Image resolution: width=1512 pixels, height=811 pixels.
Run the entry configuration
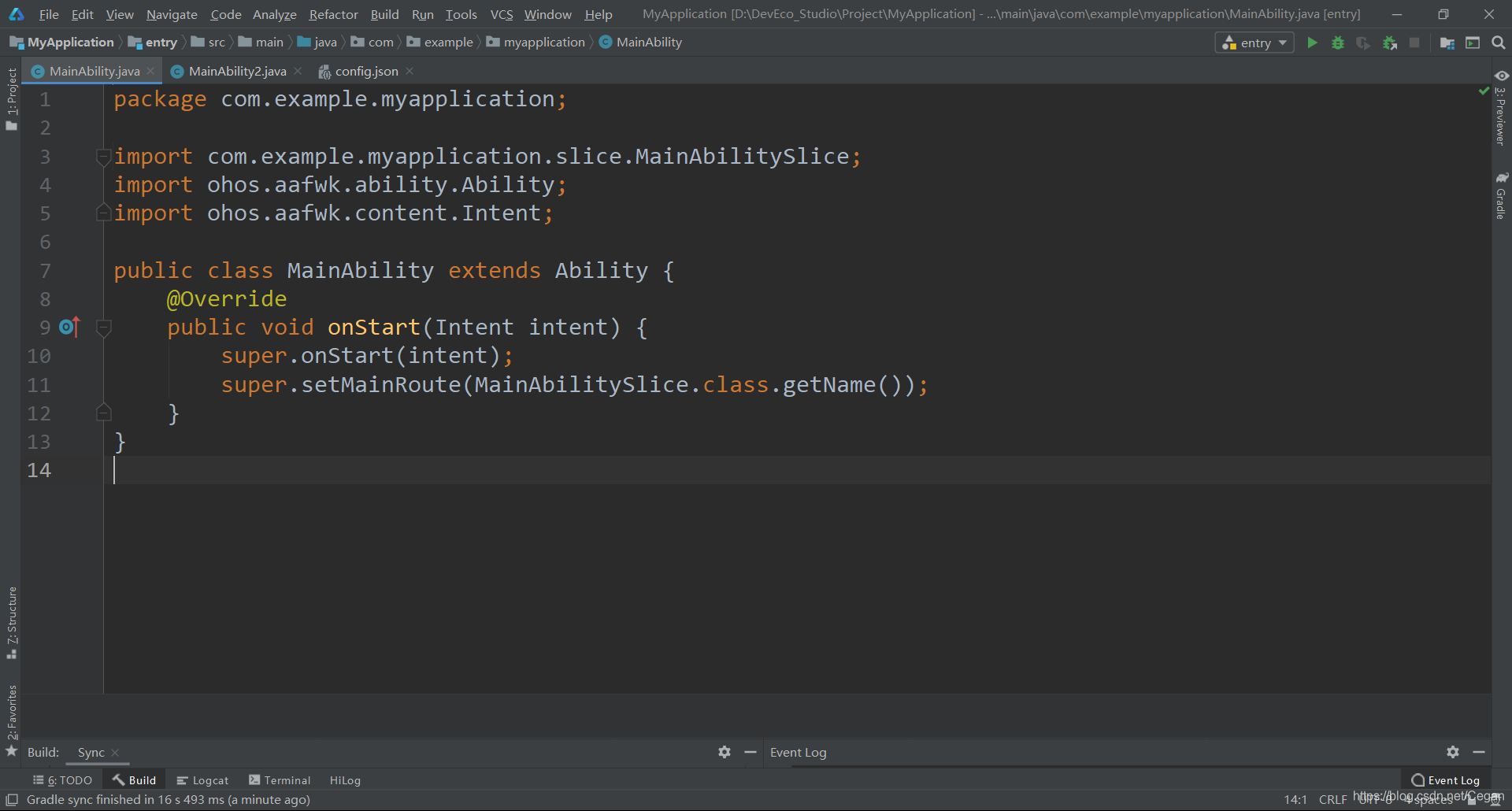(1312, 43)
